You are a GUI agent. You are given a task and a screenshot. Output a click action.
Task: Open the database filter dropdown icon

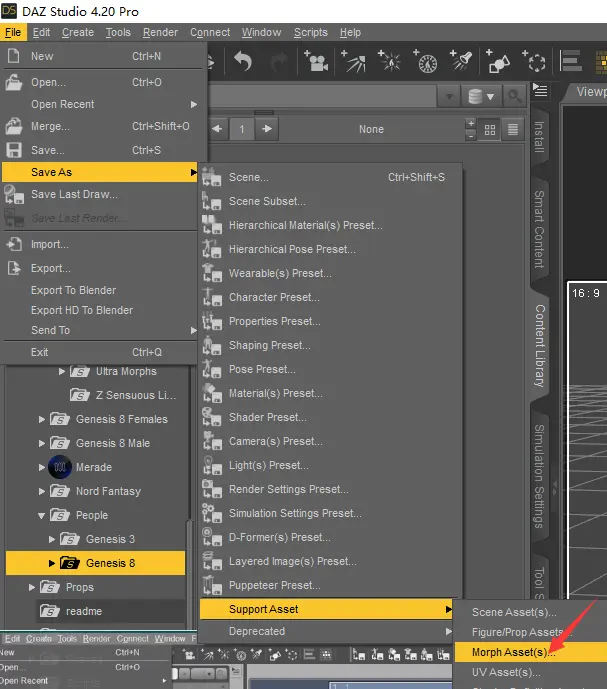481,95
